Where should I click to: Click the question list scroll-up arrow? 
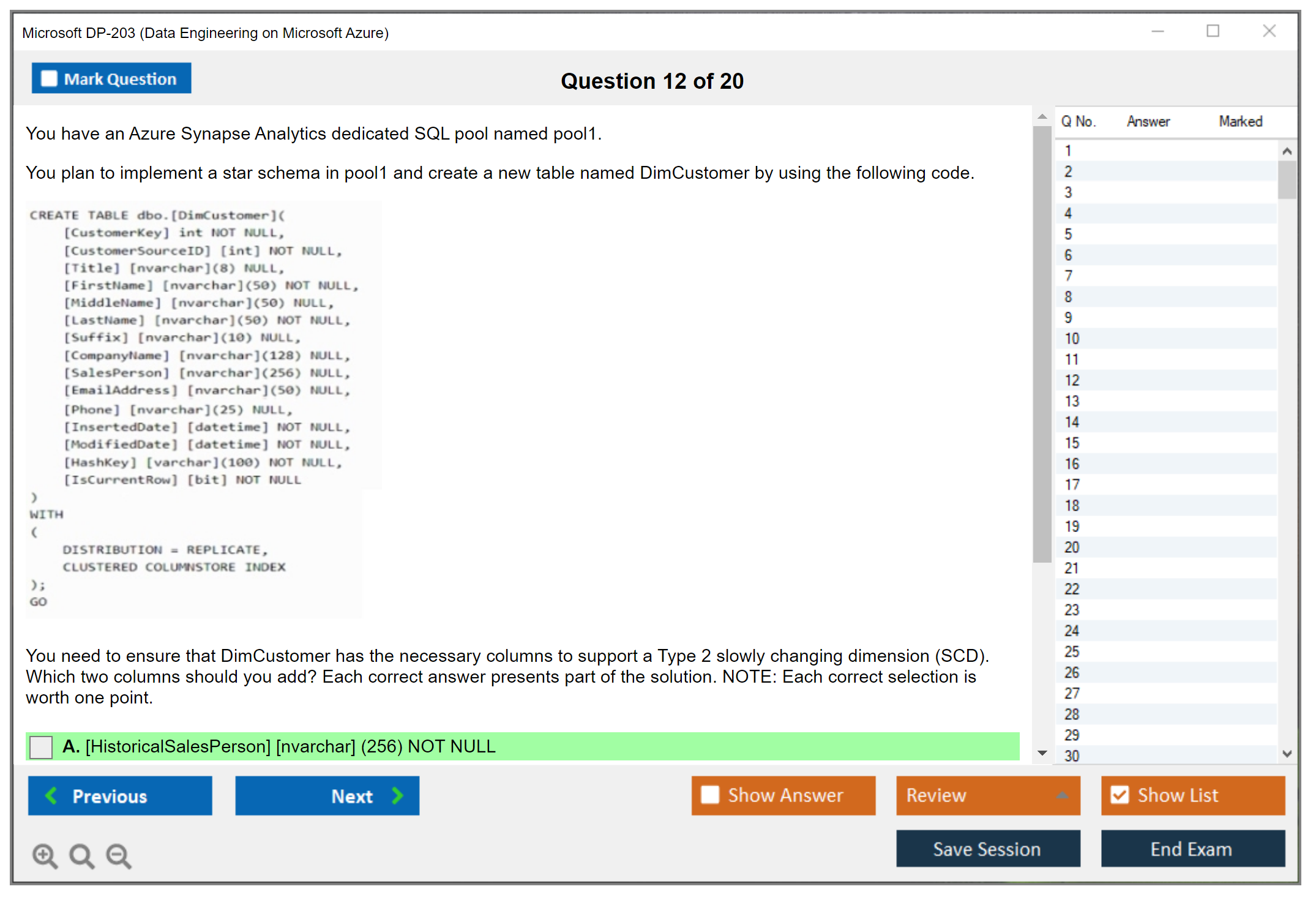pyautogui.click(x=1287, y=151)
